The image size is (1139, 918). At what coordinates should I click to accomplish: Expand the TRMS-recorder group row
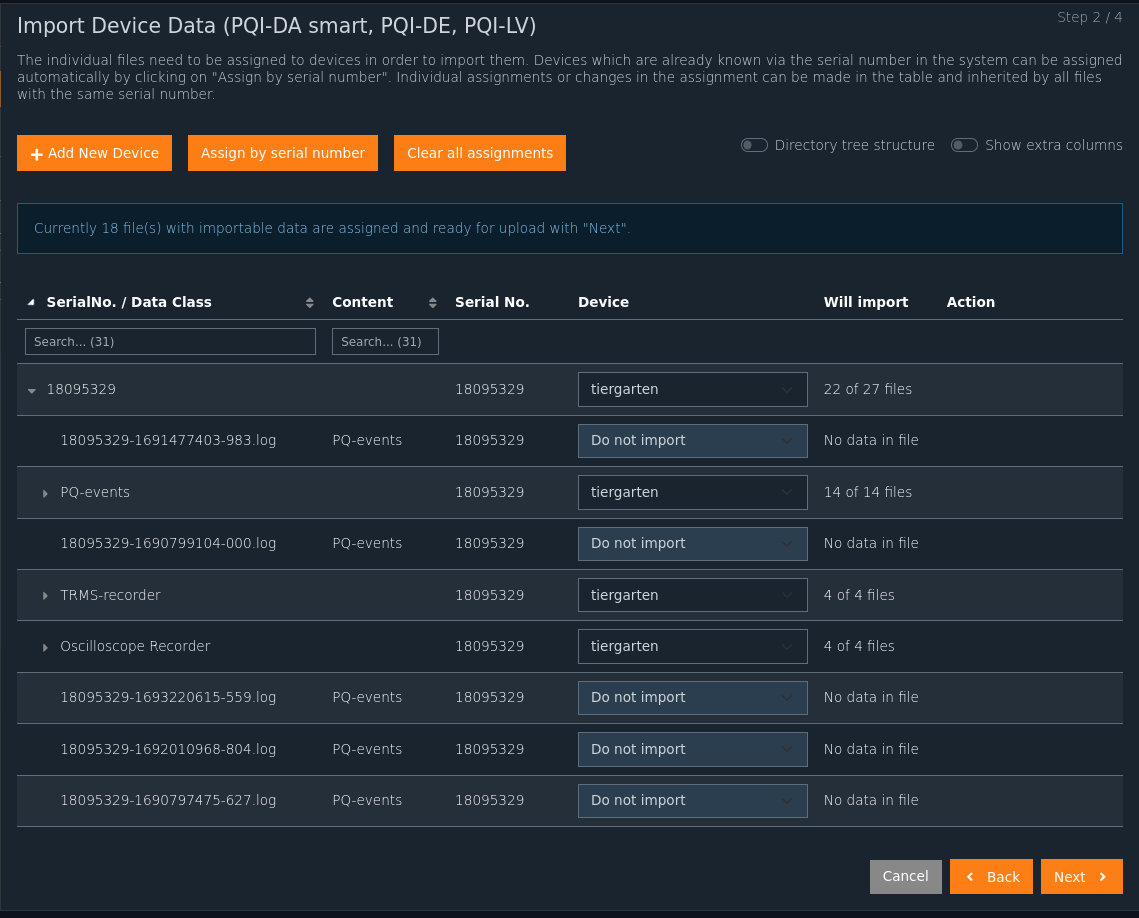(x=45, y=596)
